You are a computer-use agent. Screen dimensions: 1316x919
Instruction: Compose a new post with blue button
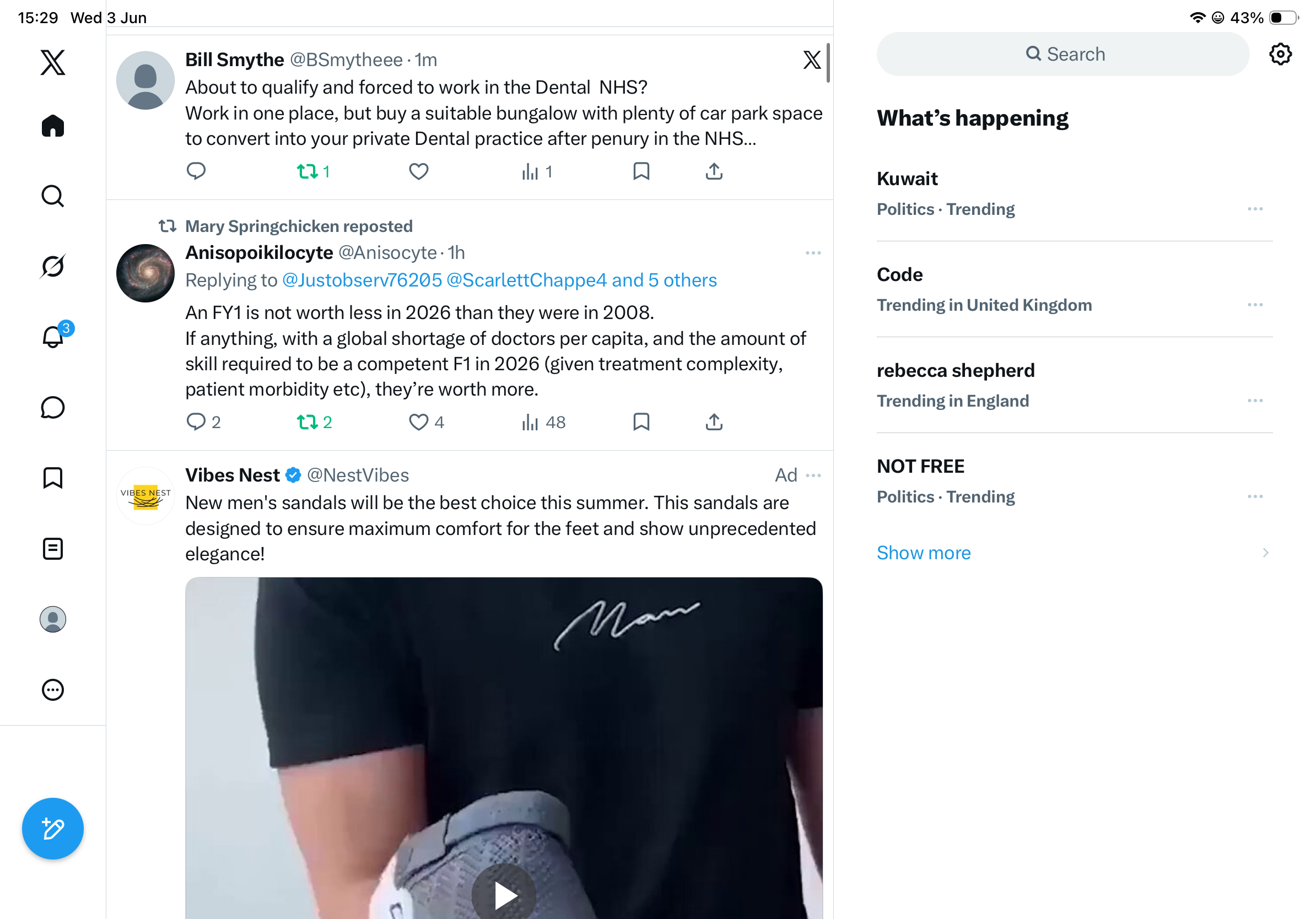coord(53,829)
